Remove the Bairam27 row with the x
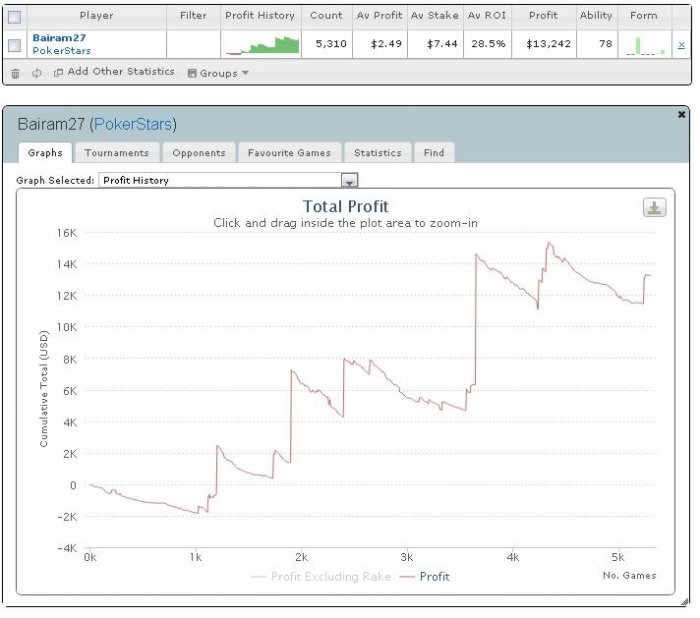 pos(681,45)
